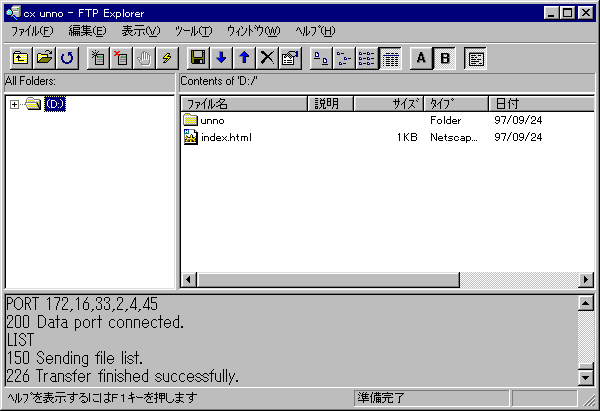Open the 表示(V) menu

coord(140,31)
